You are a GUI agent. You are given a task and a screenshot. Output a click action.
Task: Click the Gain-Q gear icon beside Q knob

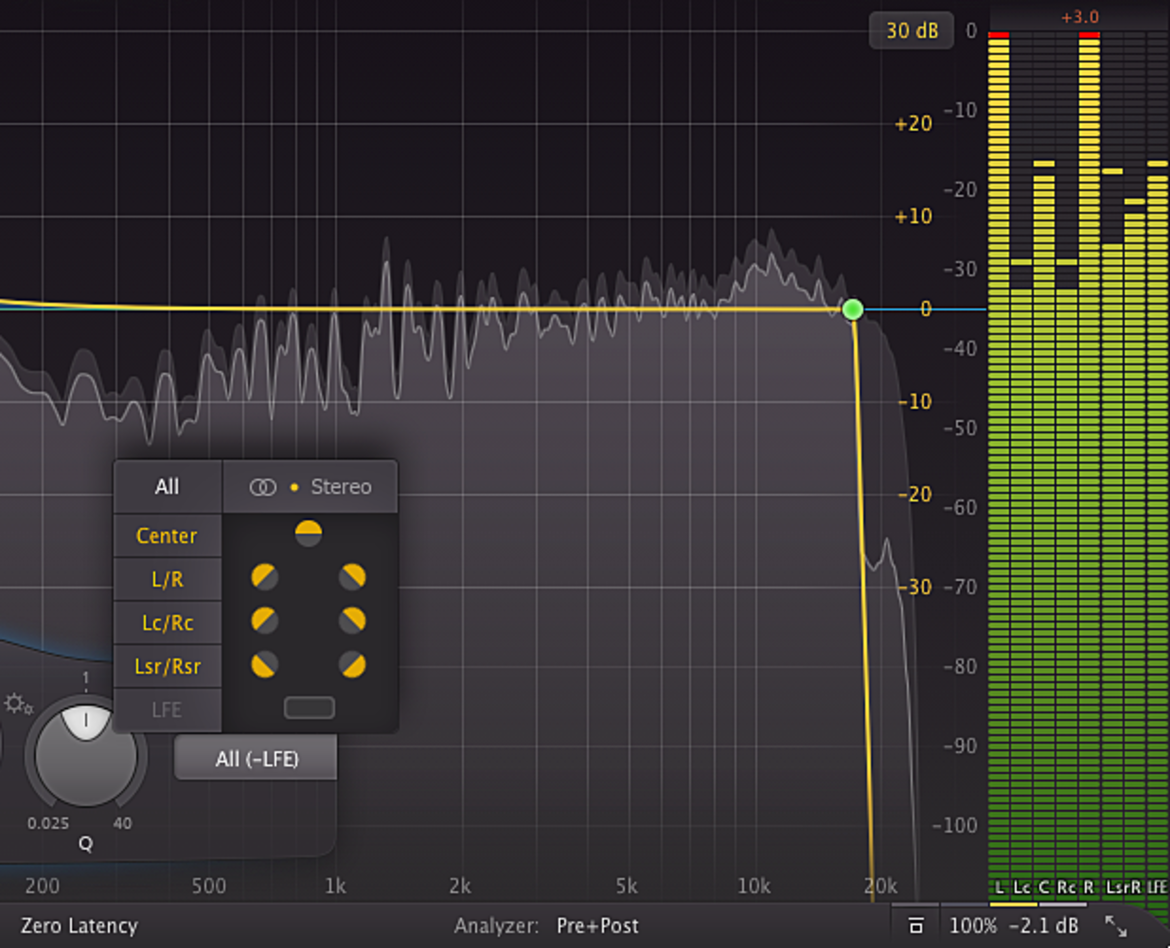click(17, 703)
